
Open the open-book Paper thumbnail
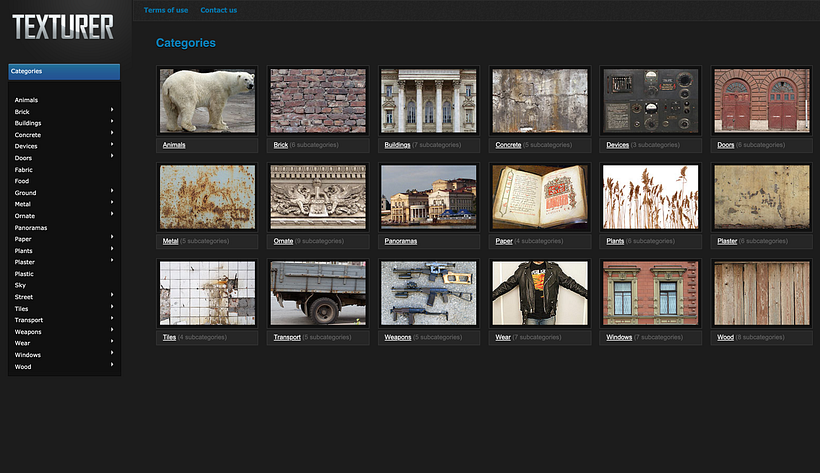coord(540,197)
